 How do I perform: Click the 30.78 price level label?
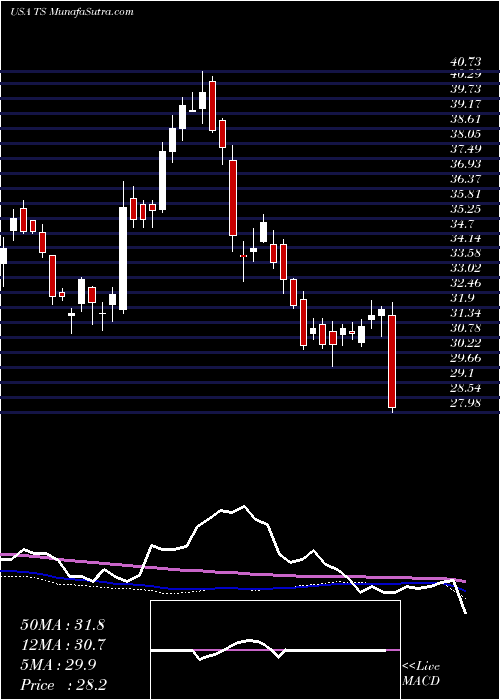[x=465, y=328]
